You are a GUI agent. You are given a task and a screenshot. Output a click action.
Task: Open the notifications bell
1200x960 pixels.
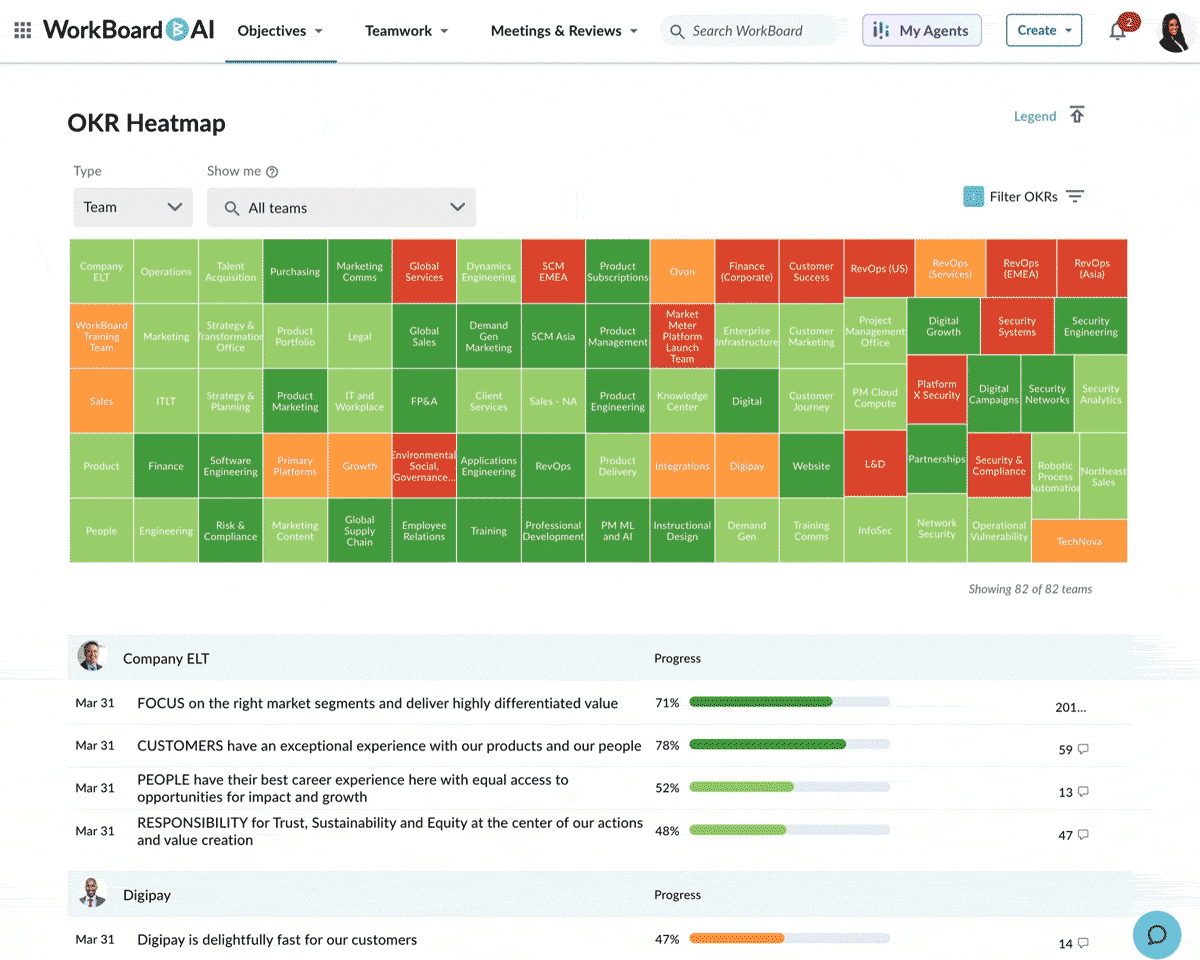coord(1118,31)
